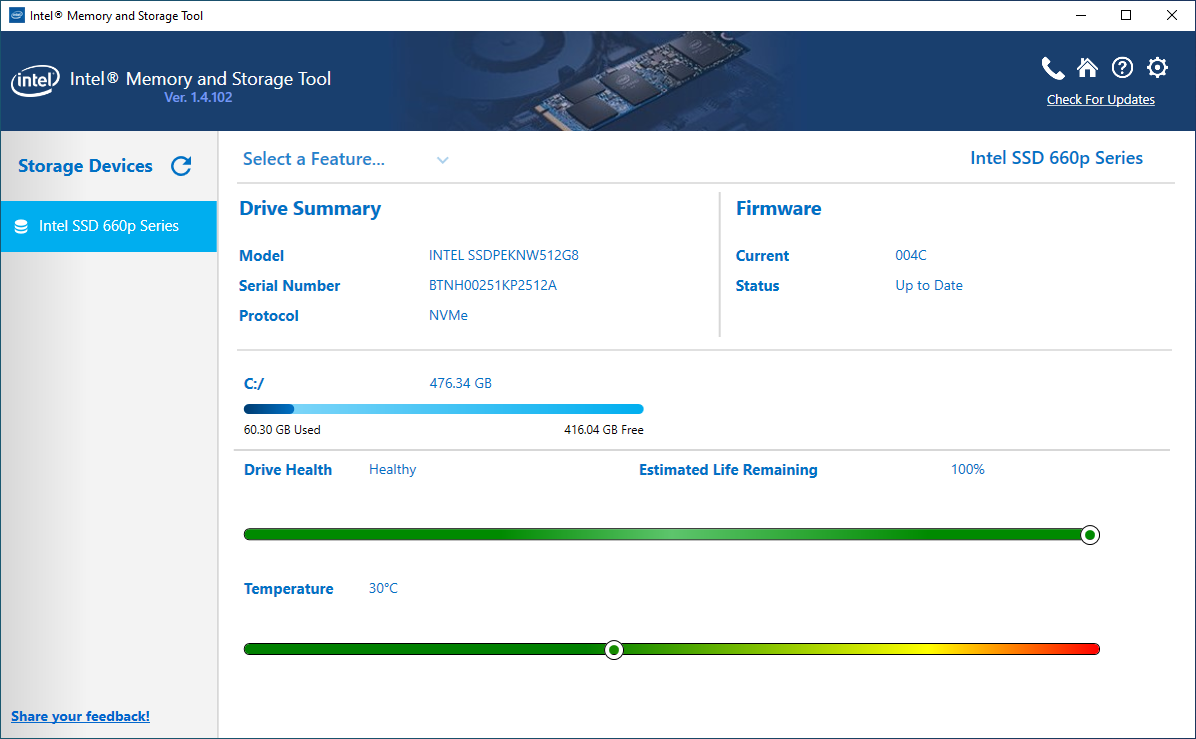Refresh the Storage Devices list
The image size is (1196, 739).
click(181, 165)
